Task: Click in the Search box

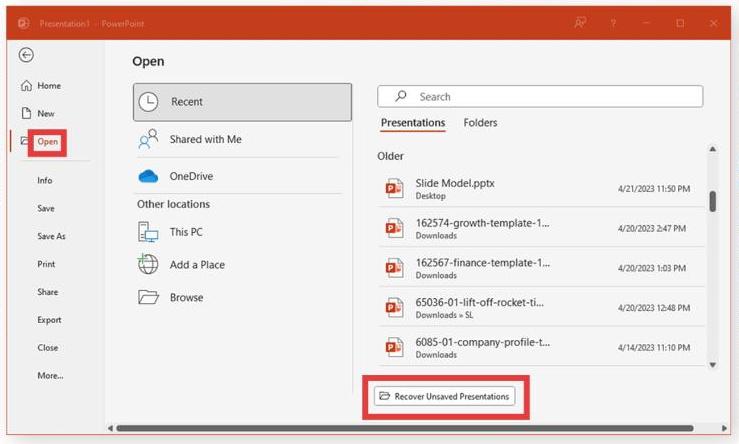Action: click(x=540, y=97)
